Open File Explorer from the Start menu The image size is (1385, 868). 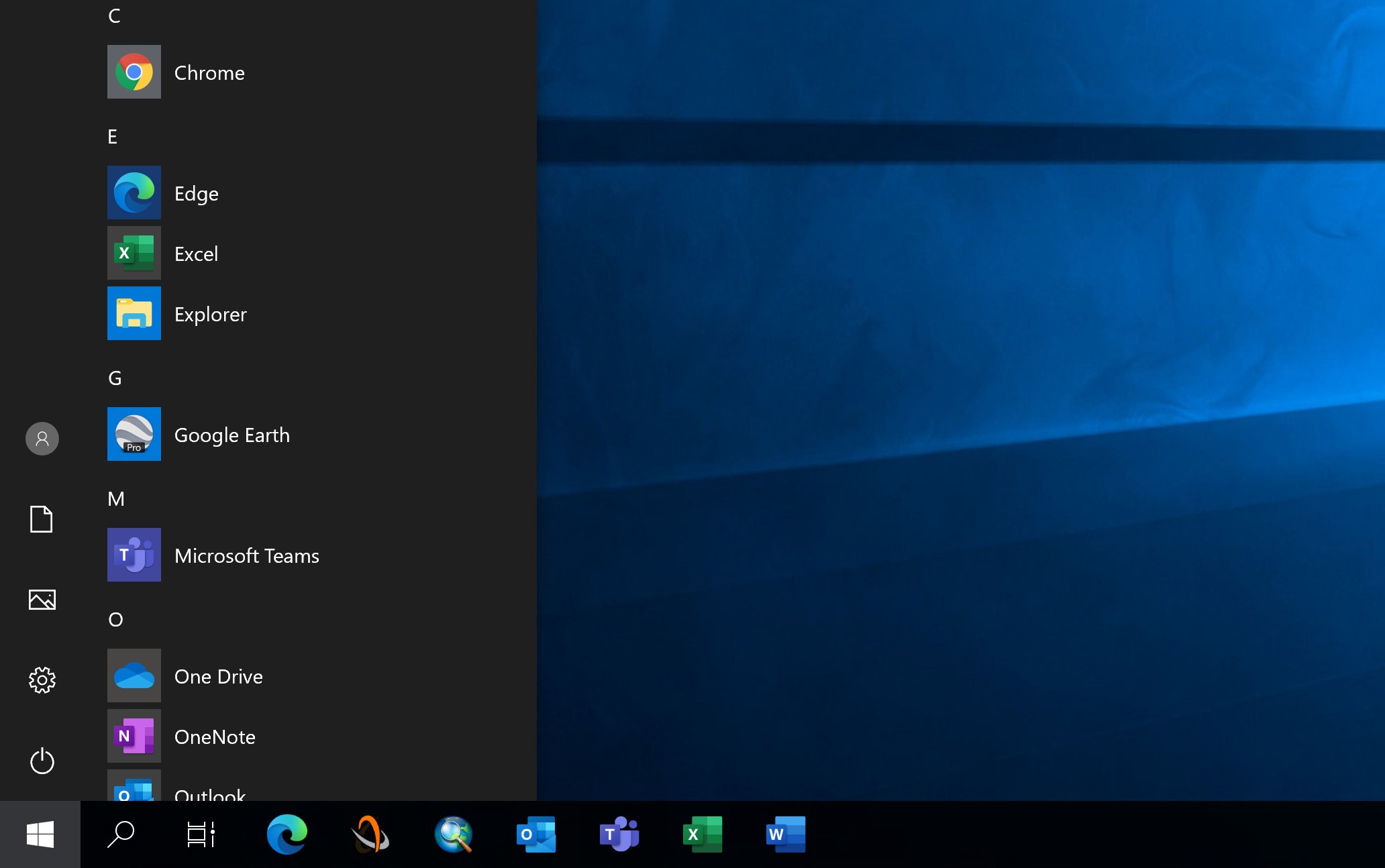(210, 314)
